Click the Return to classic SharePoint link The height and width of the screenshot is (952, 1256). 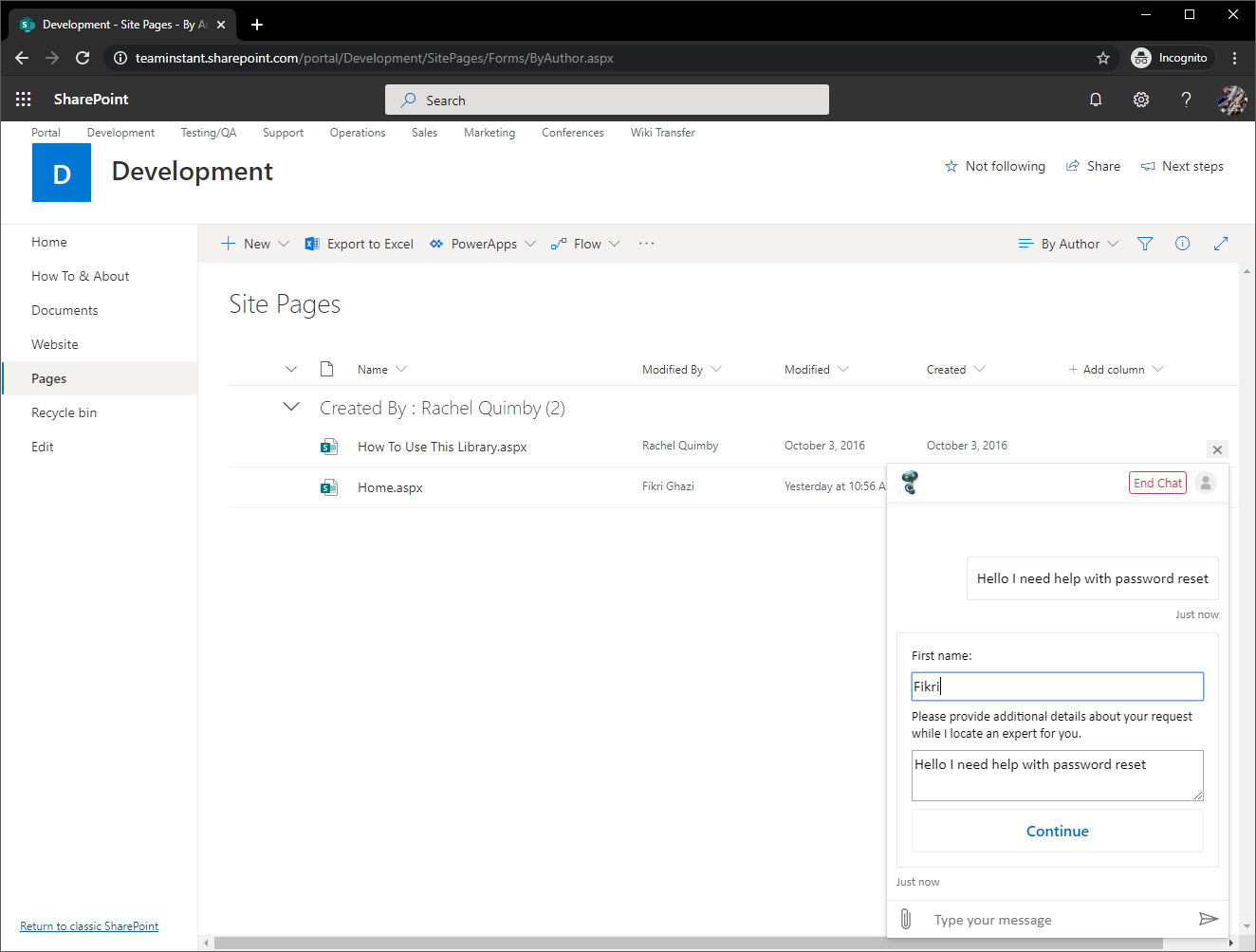pyautogui.click(x=89, y=926)
